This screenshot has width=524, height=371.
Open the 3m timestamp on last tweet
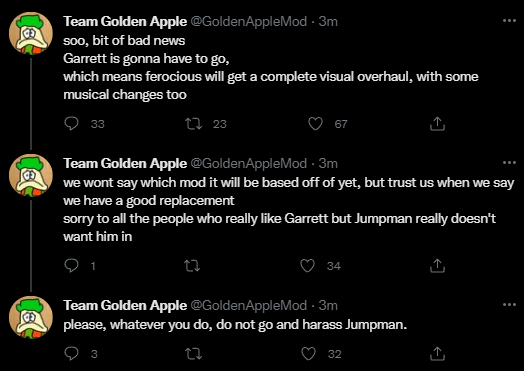[x=328, y=305]
